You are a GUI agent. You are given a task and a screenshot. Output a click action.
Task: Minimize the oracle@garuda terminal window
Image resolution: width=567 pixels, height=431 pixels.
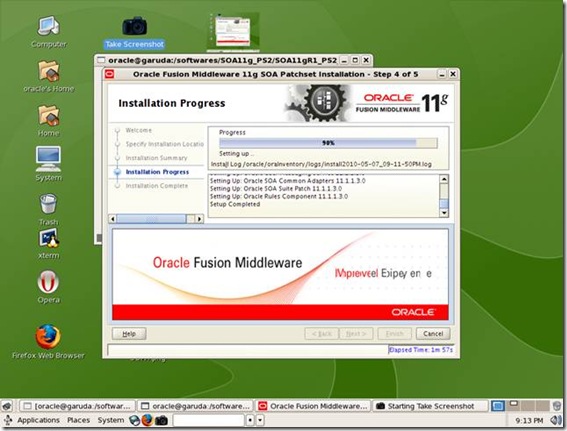[x=344, y=60]
